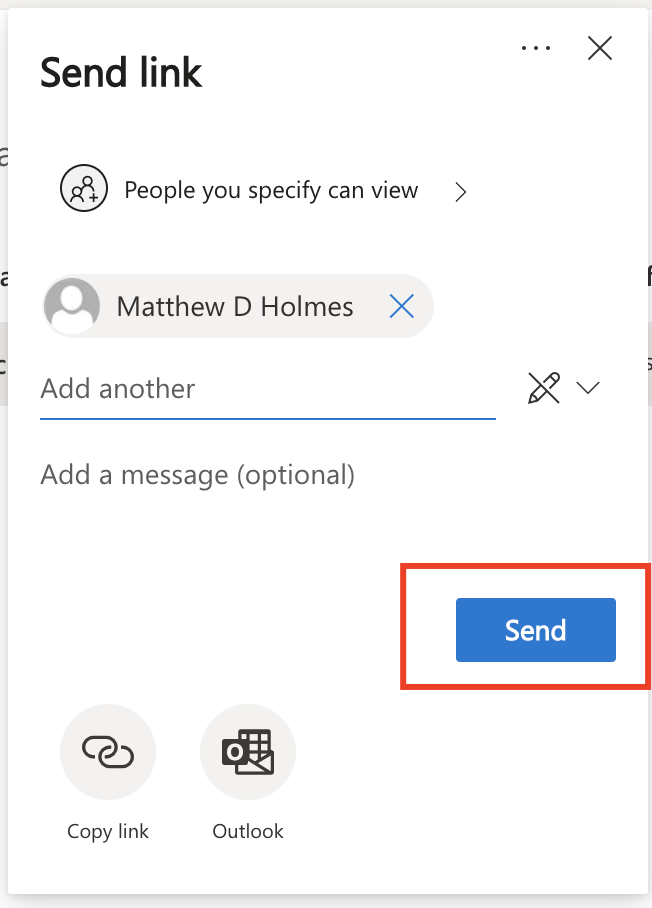Click the crossed-out pencil permission icon
Viewport: 652px width, 908px height.
tap(544, 387)
